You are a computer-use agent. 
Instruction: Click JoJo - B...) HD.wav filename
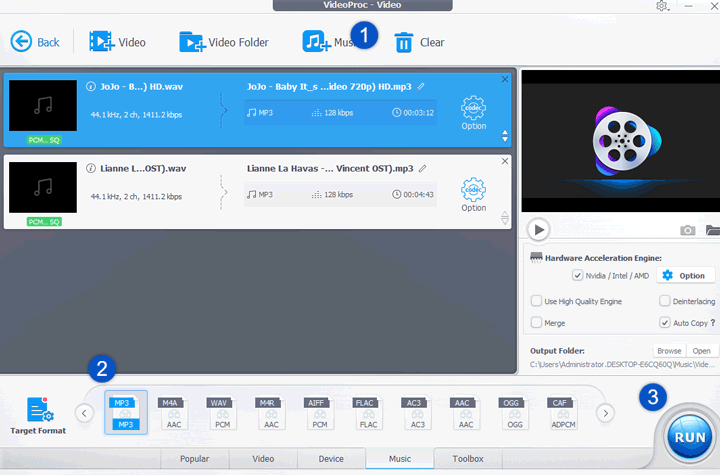tap(141, 86)
